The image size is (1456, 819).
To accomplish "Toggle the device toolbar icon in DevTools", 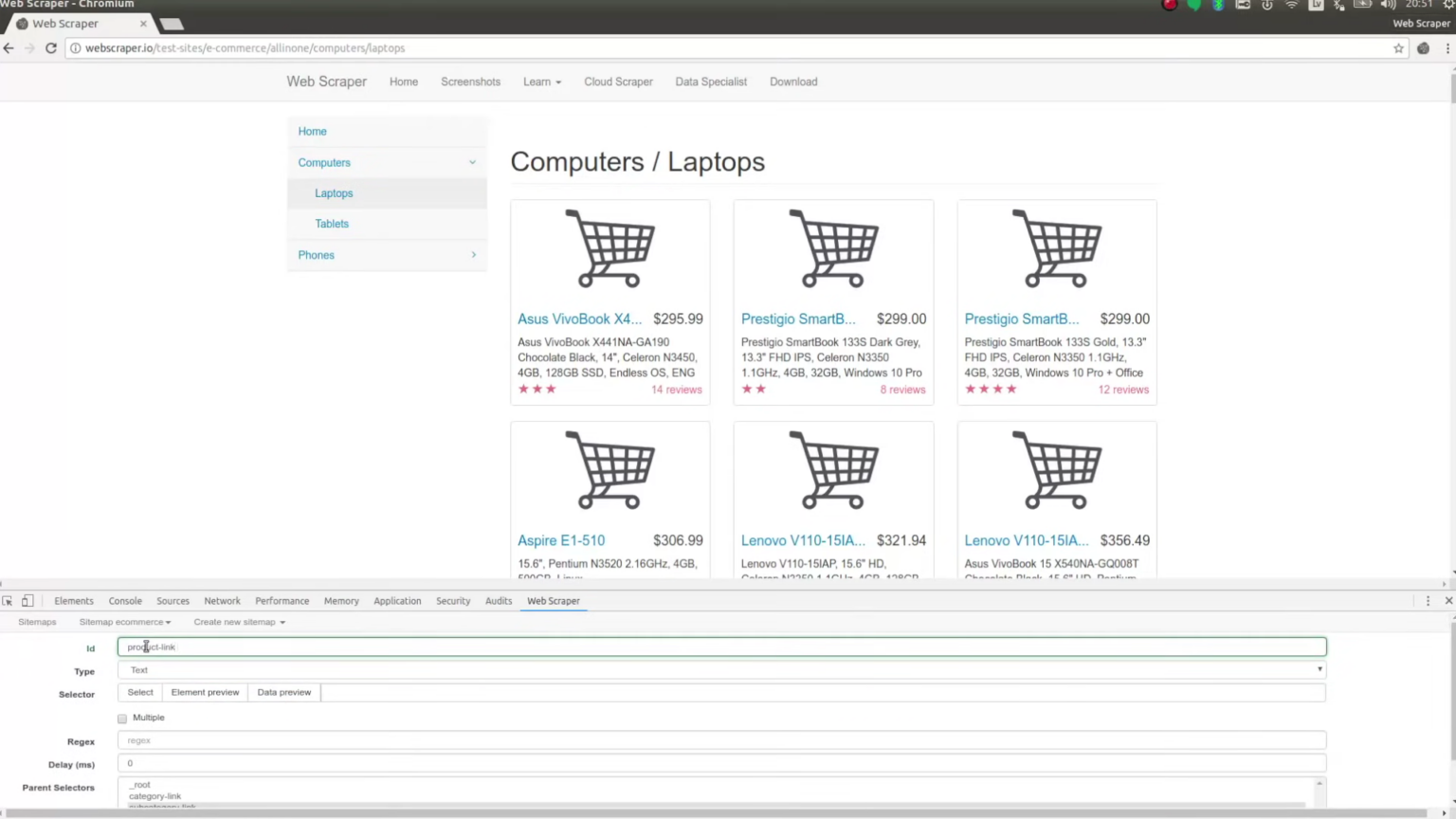I will 27,601.
